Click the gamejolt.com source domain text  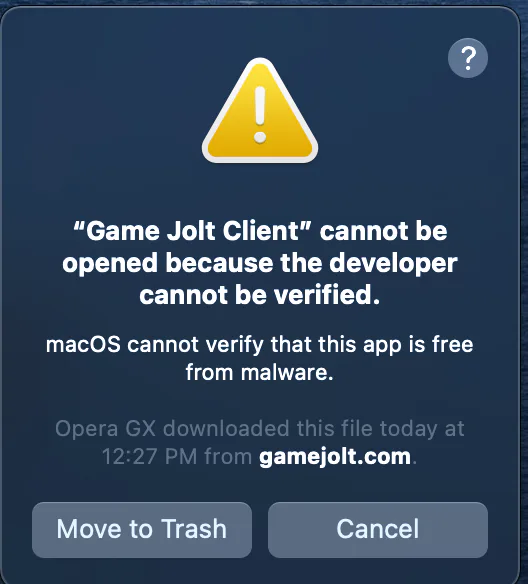point(335,456)
